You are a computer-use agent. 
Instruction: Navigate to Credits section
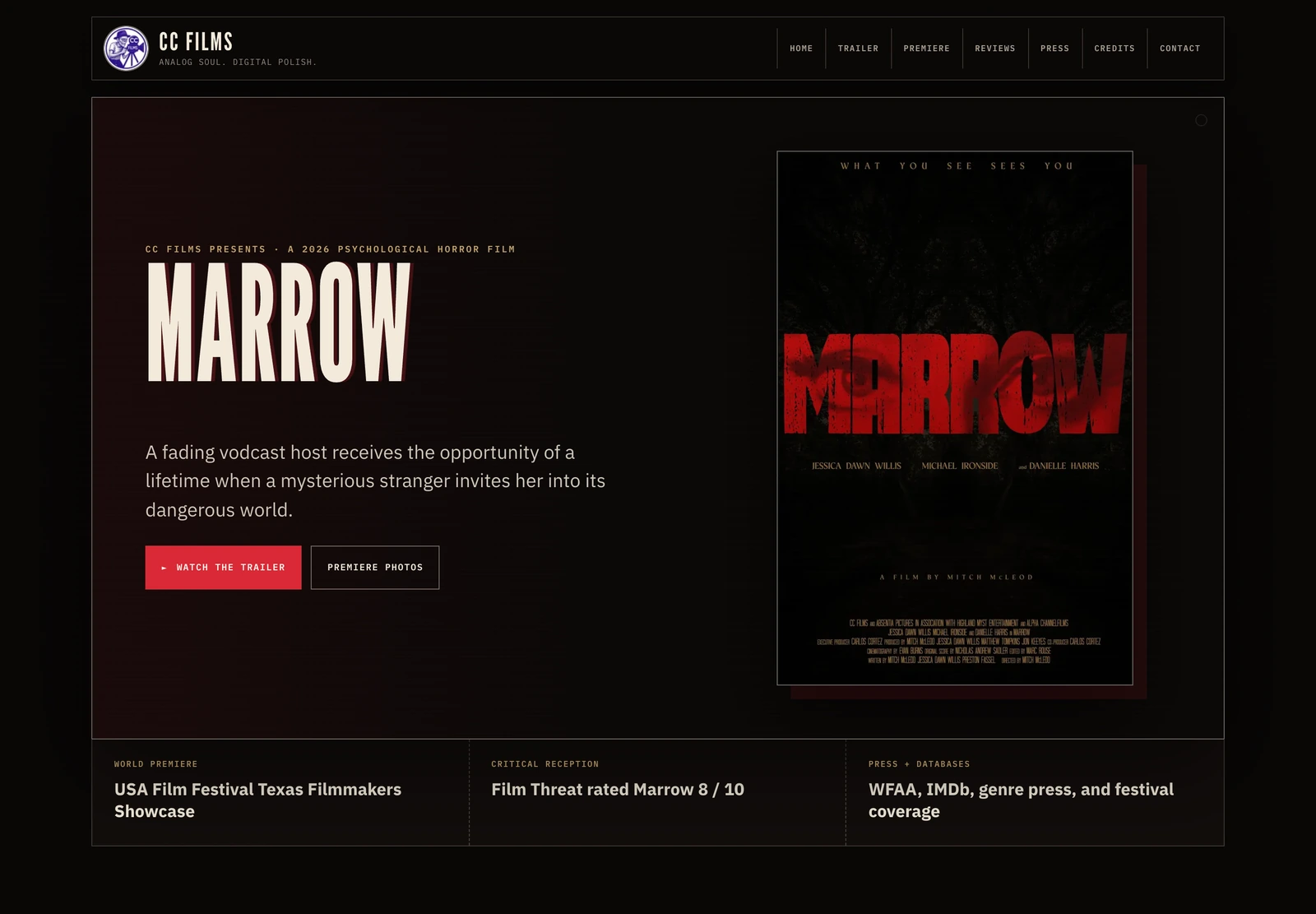click(x=1114, y=49)
